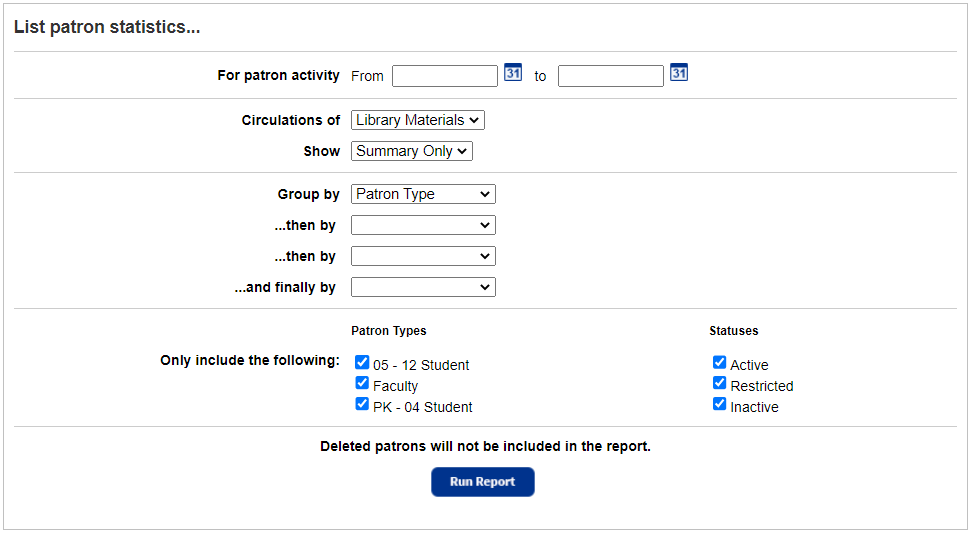Click the From date input field
The height and width of the screenshot is (533, 974).
tap(444, 76)
